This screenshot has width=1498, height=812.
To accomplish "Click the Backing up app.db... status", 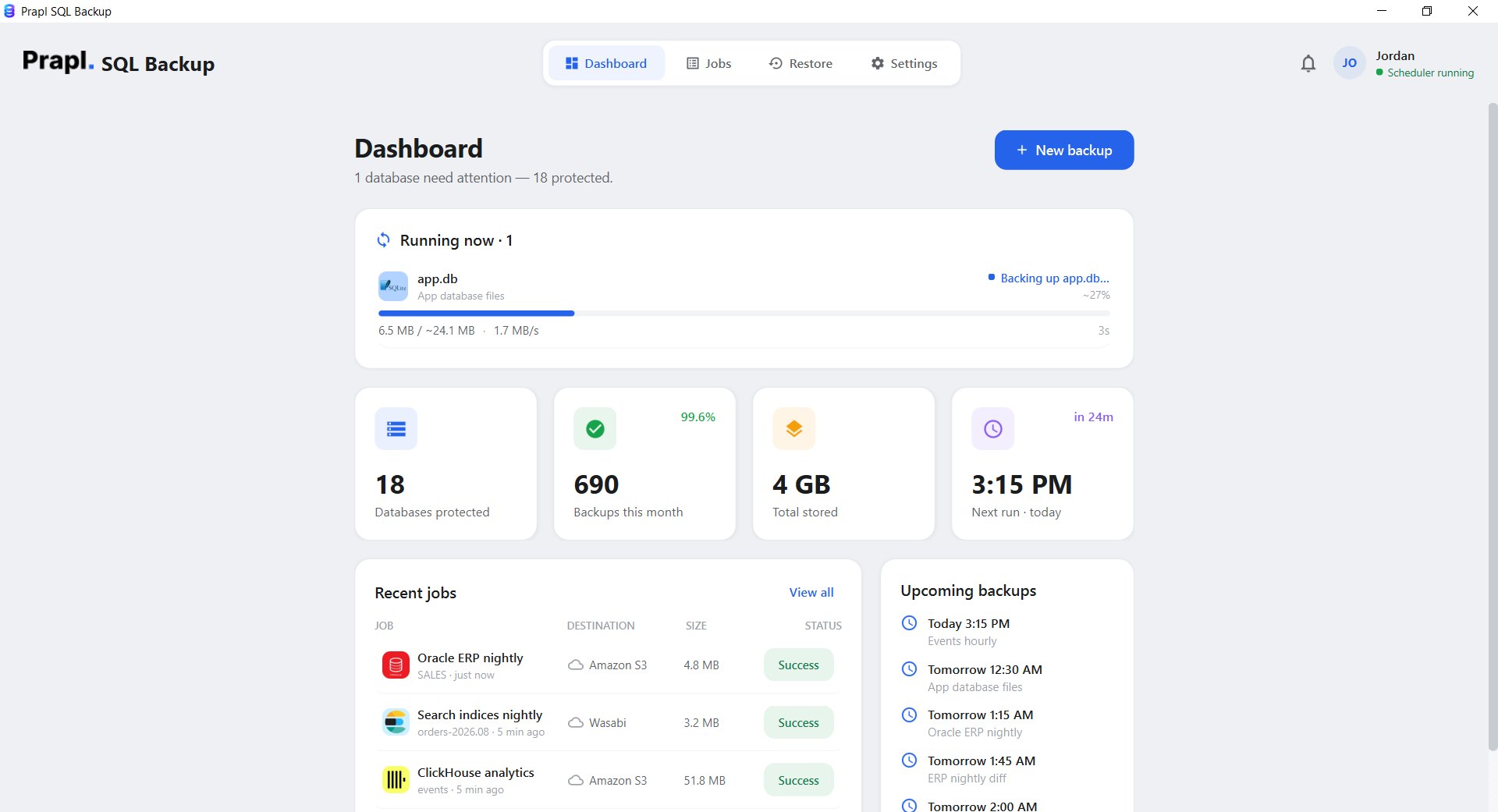I will [1049, 278].
